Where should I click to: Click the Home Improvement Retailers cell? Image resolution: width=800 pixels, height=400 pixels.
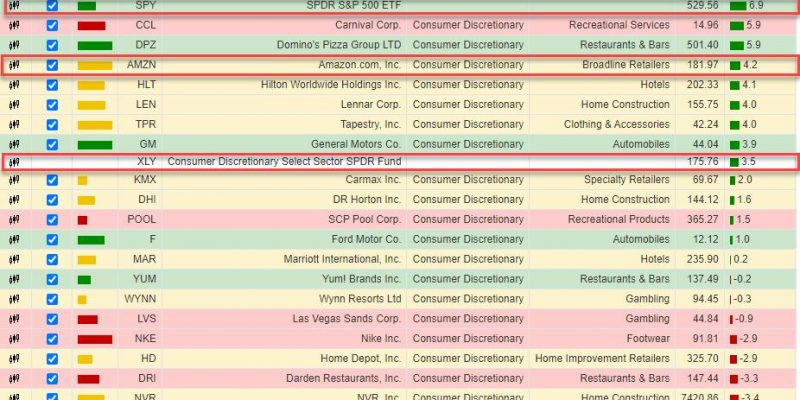coord(602,359)
